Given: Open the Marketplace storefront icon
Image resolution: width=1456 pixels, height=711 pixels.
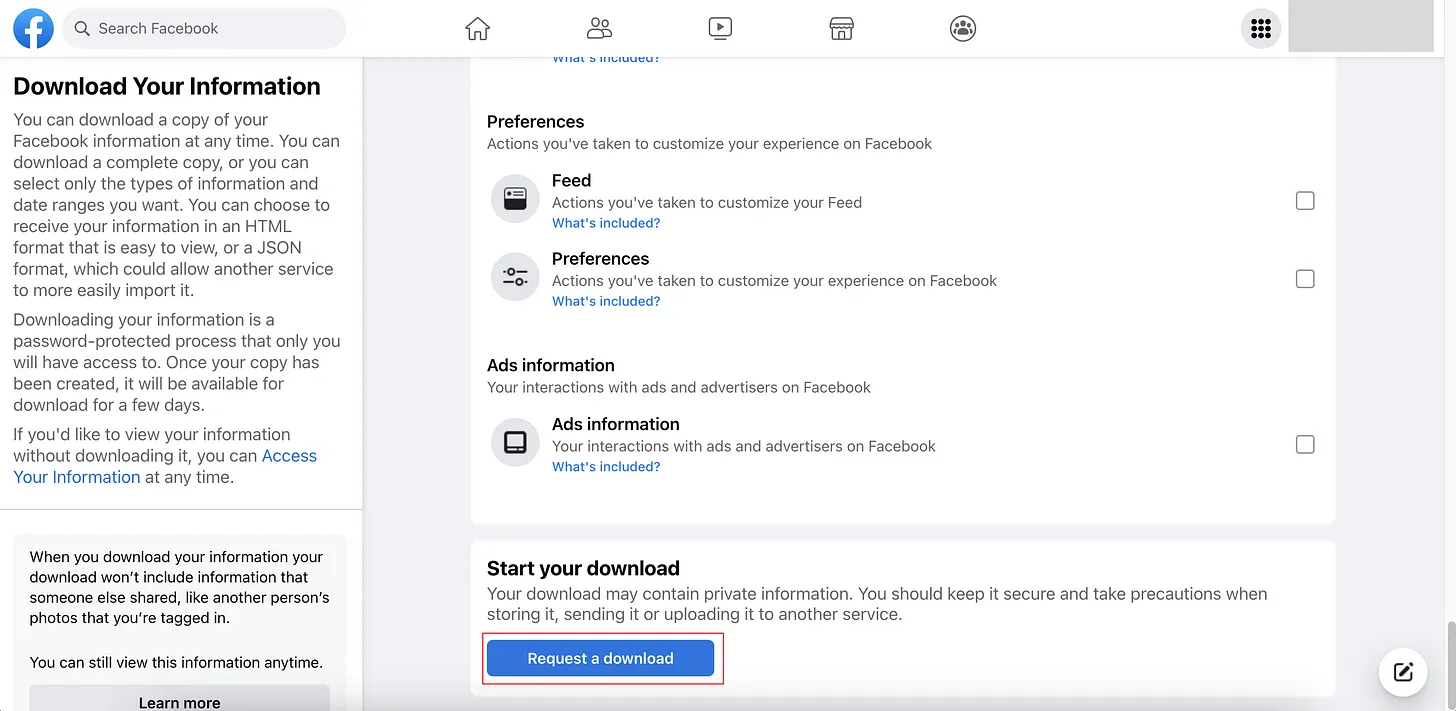Looking at the screenshot, I should 841,28.
